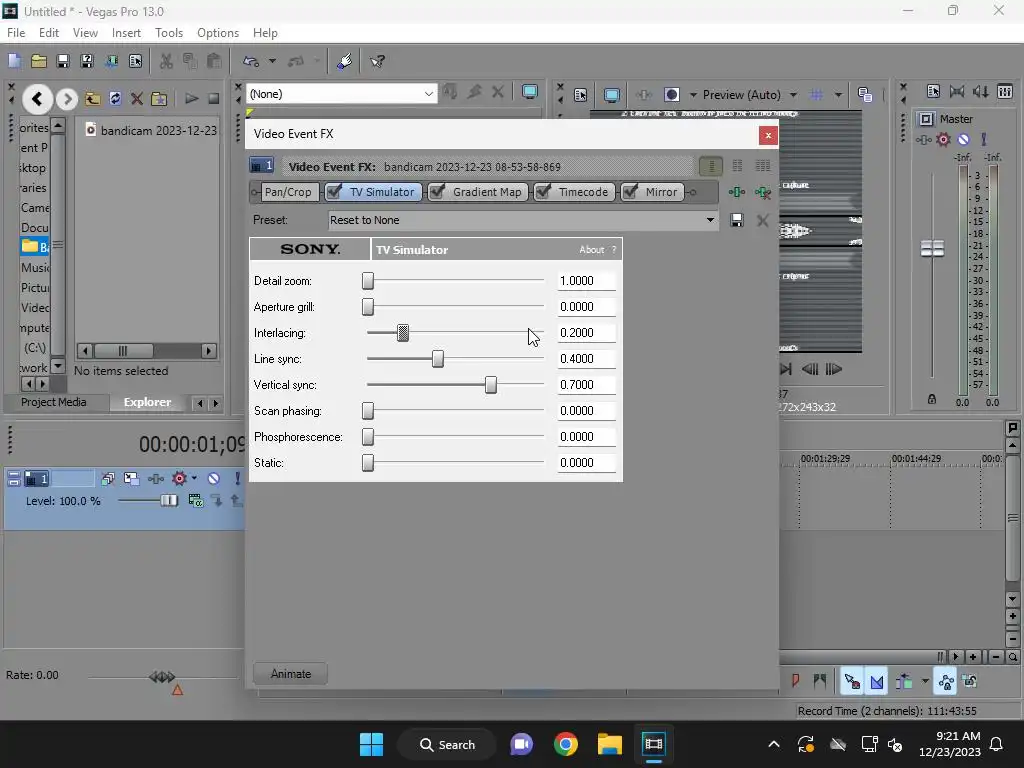This screenshot has height=768, width=1024.
Task: Switch to the Explorer tab
Action: (148, 402)
